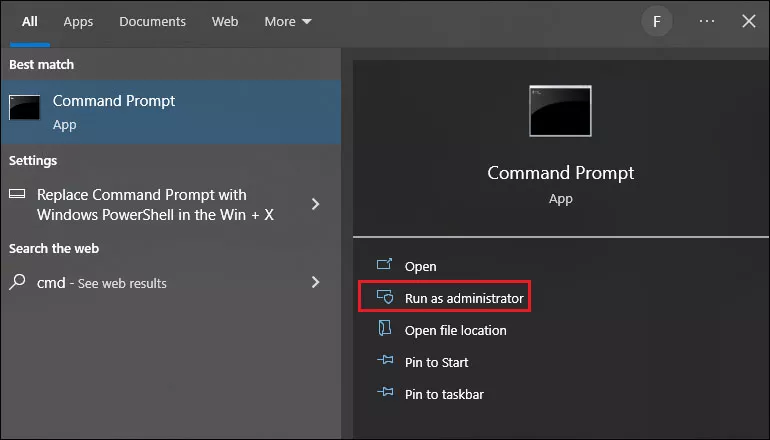Click the shield Run as administrator icon
770x440 pixels.
(x=385, y=297)
